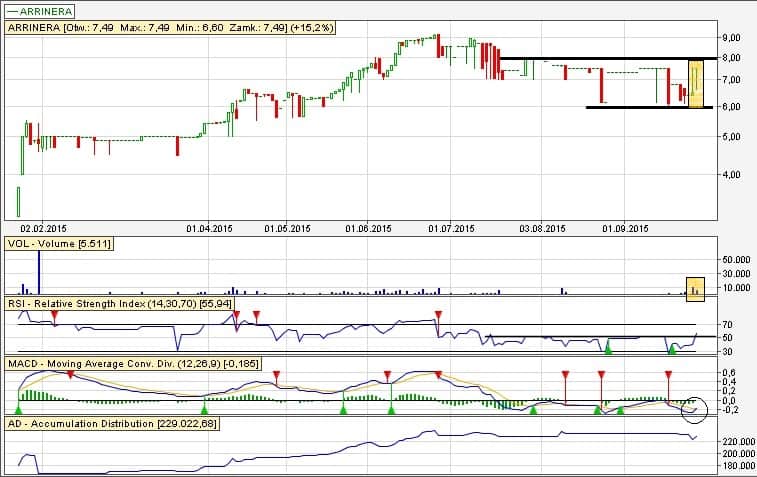The width and height of the screenshot is (757, 477).
Task: Click the 02.02.2015 date axis label
Action: [41, 228]
